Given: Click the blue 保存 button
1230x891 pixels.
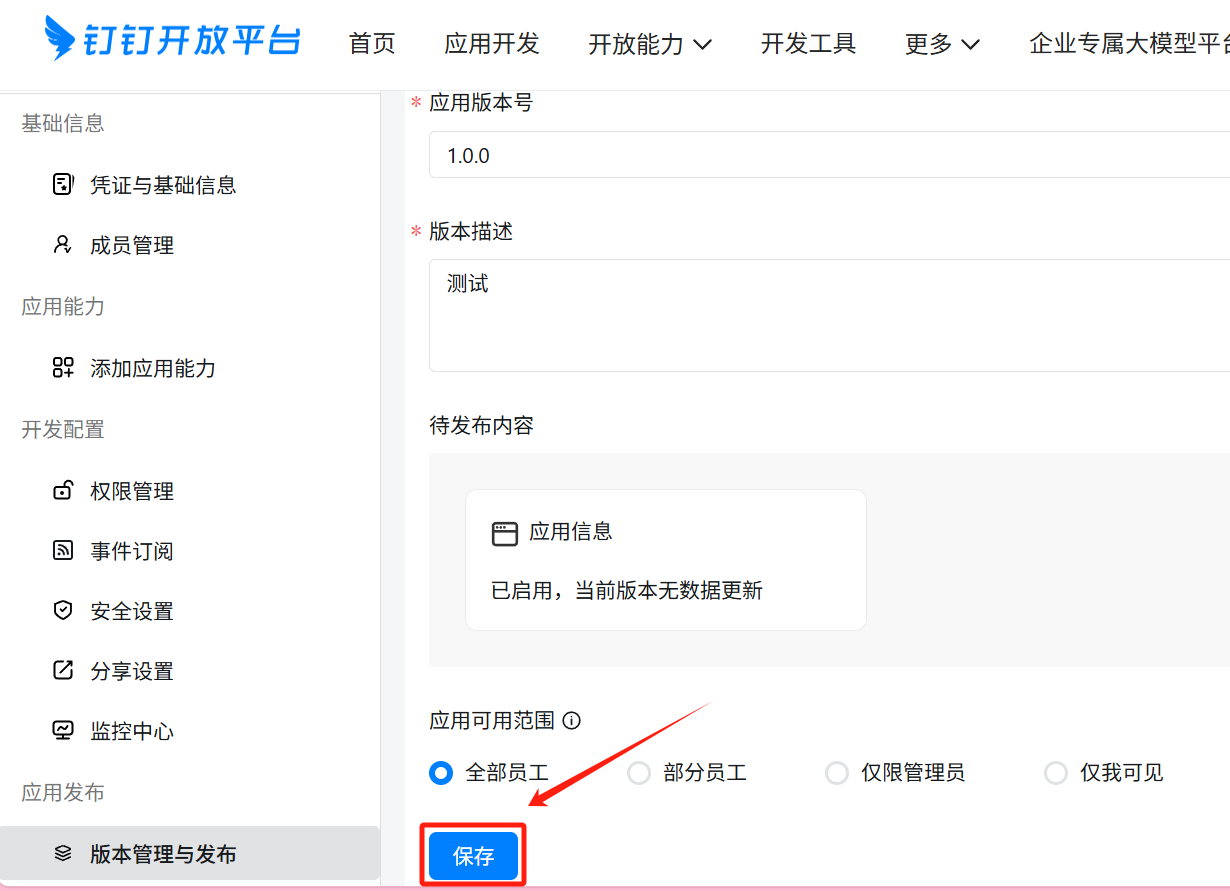Looking at the screenshot, I should coord(473,856).
